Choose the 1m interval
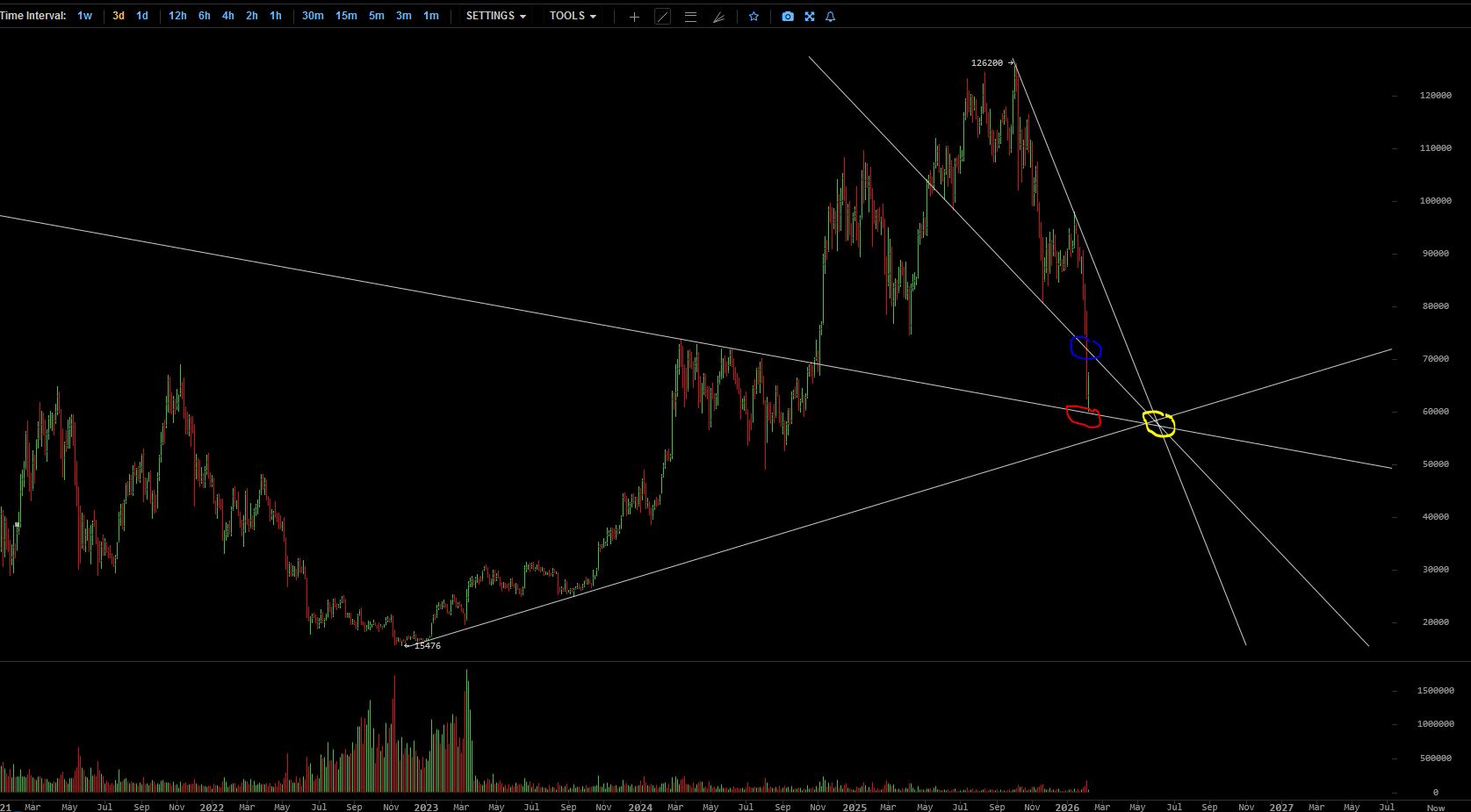Screen dimensions: 1471x812 point(430,16)
